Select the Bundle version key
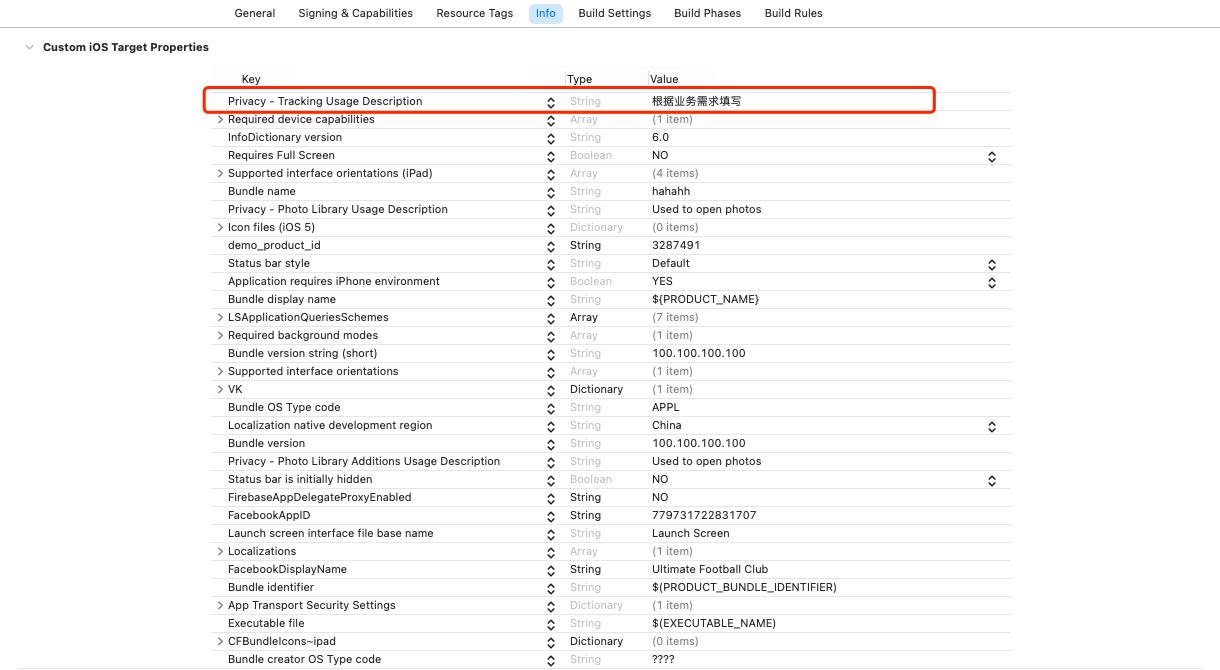The image size is (1220, 670). pyautogui.click(x=266, y=443)
